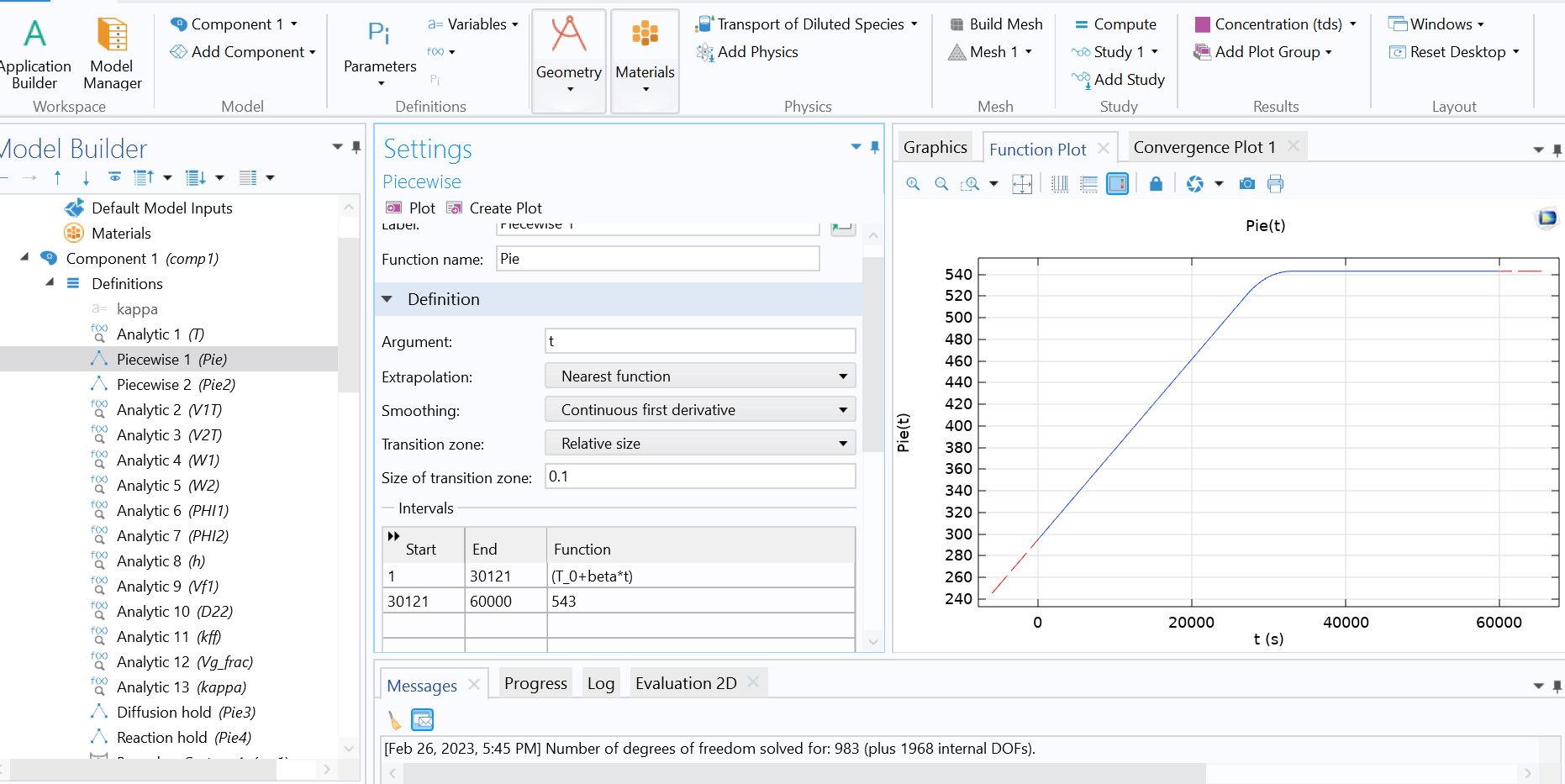Toggle the show legends button

coord(1118,184)
